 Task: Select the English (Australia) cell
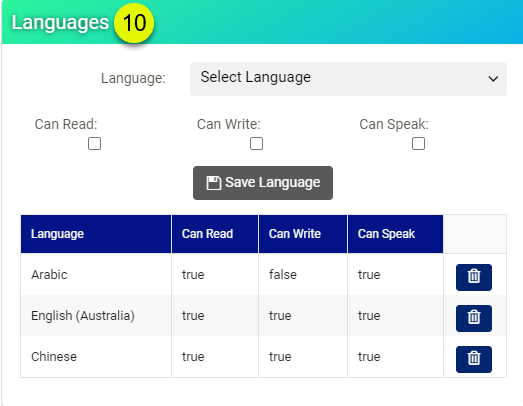(x=83, y=316)
